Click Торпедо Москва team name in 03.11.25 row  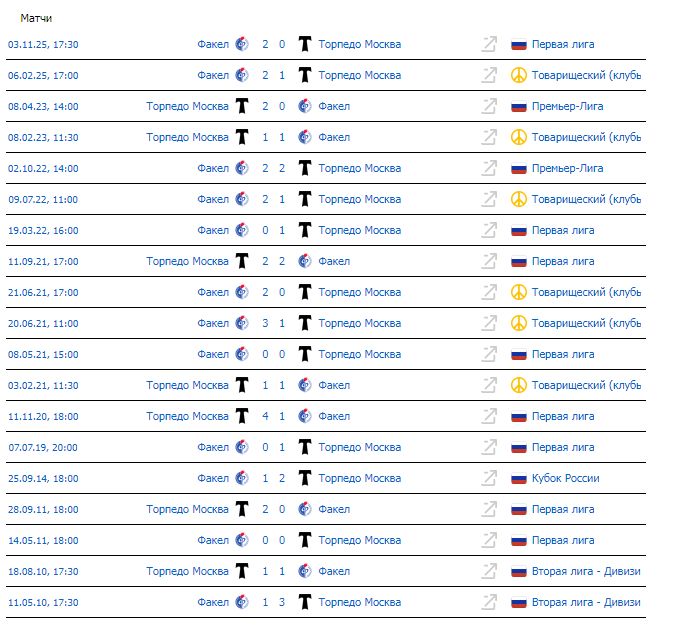359,44
